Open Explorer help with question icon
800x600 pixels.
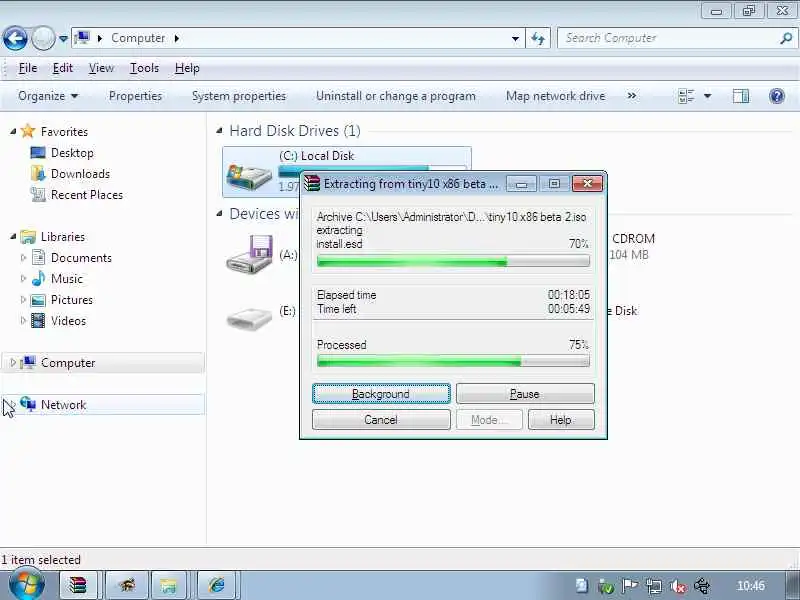(777, 96)
